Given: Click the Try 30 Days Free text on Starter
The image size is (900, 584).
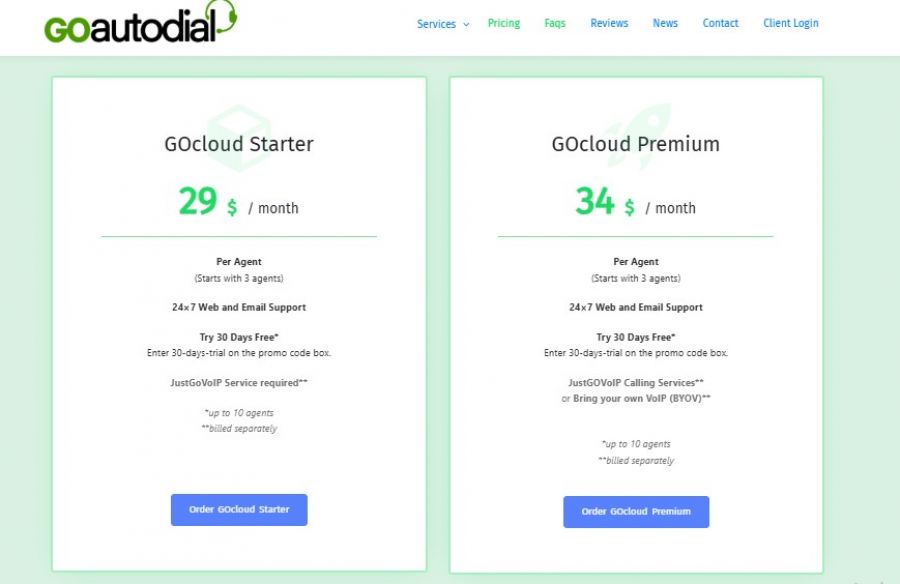Looking at the screenshot, I should click(x=238, y=337).
